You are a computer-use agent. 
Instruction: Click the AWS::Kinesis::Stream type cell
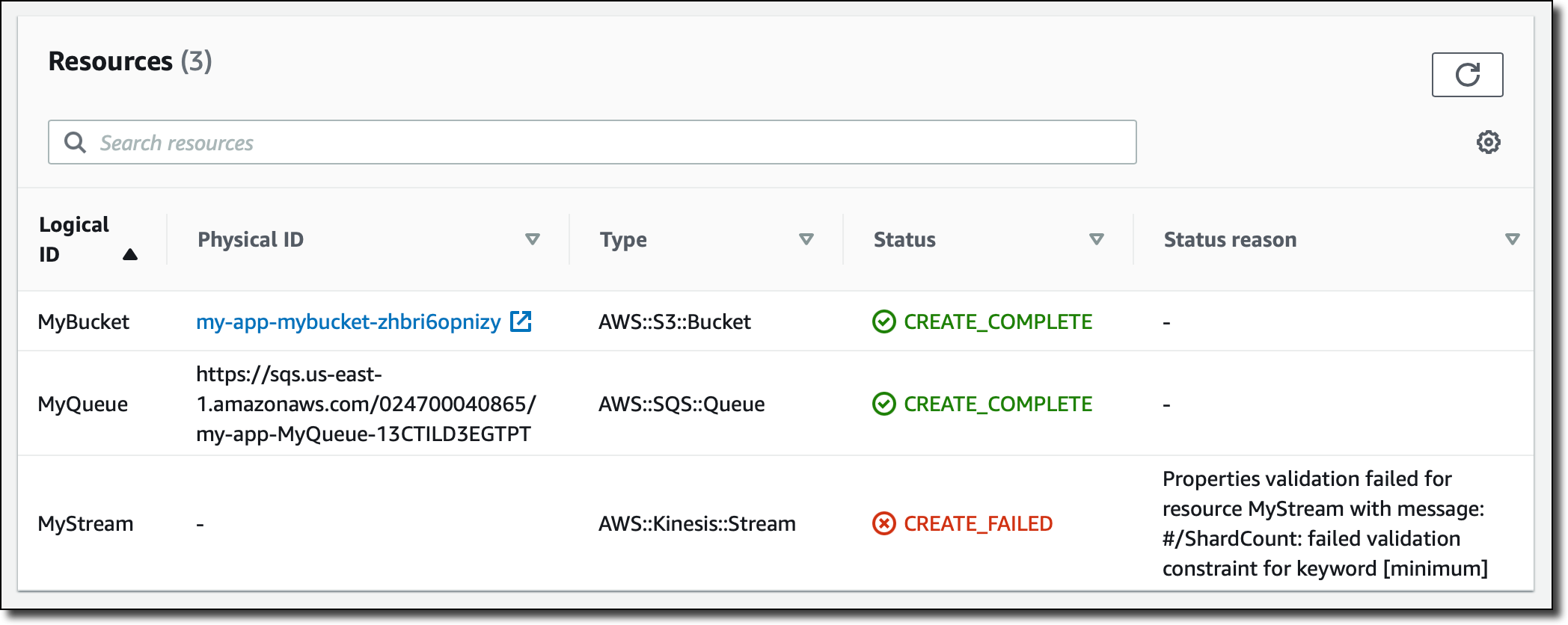tap(697, 523)
